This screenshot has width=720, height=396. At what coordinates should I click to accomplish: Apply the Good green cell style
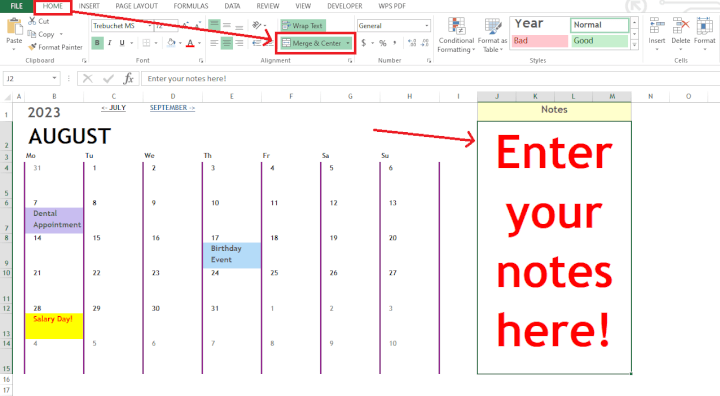point(599,41)
